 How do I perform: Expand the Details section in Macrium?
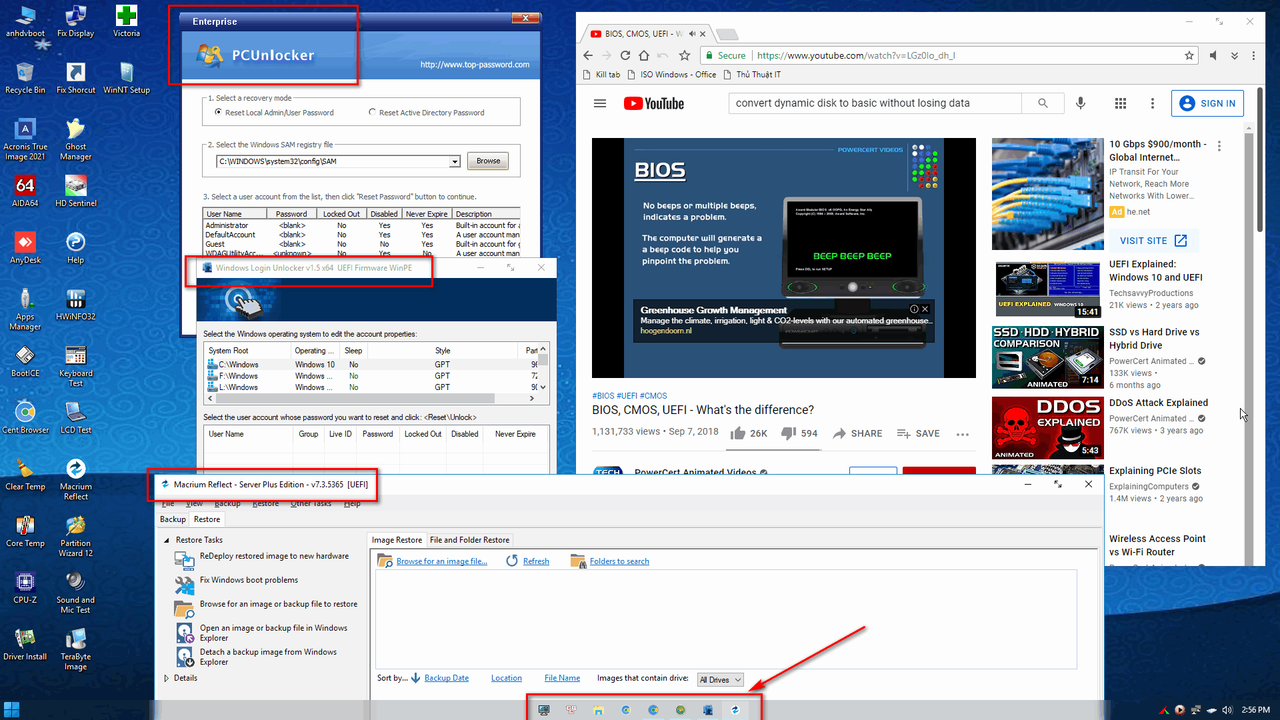coord(166,678)
